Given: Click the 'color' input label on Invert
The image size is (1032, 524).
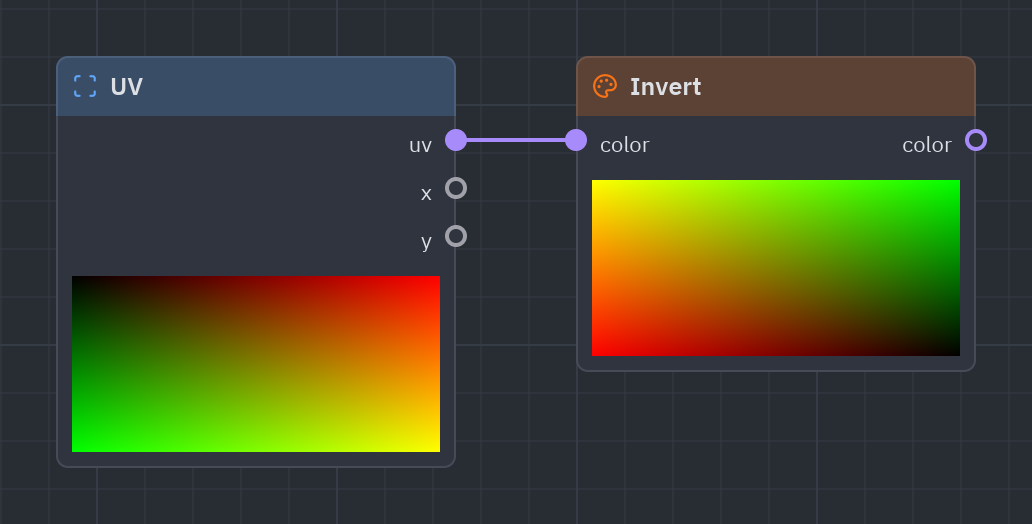Looking at the screenshot, I should [625, 145].
